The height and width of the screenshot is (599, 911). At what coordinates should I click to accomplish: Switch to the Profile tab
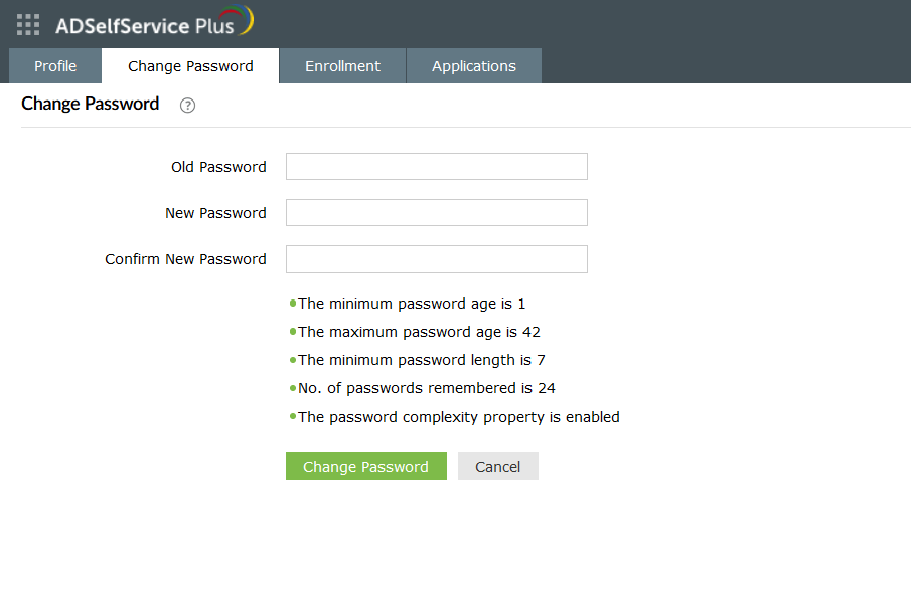tap(55, 66)
